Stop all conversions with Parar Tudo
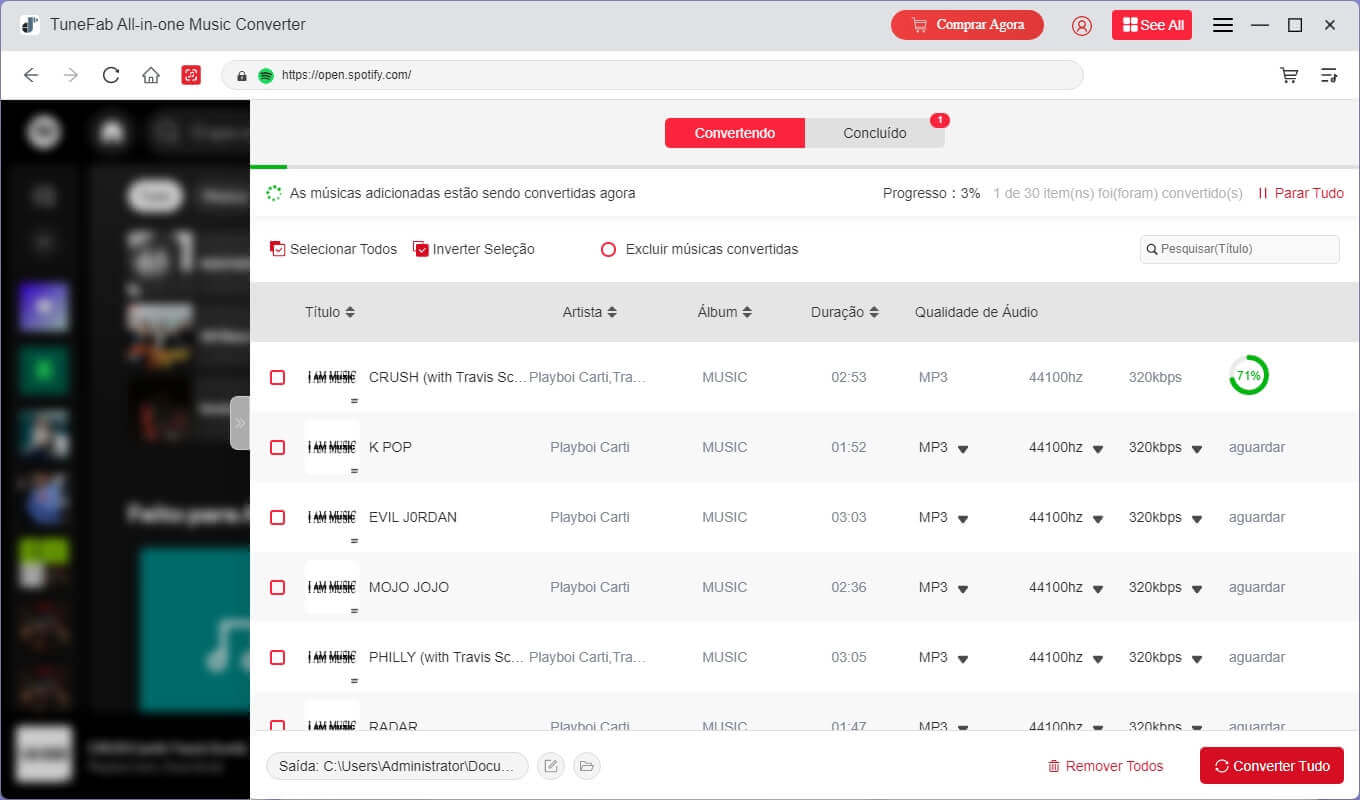Screen dimensions: 1360x800 [x=1301, y=193]
